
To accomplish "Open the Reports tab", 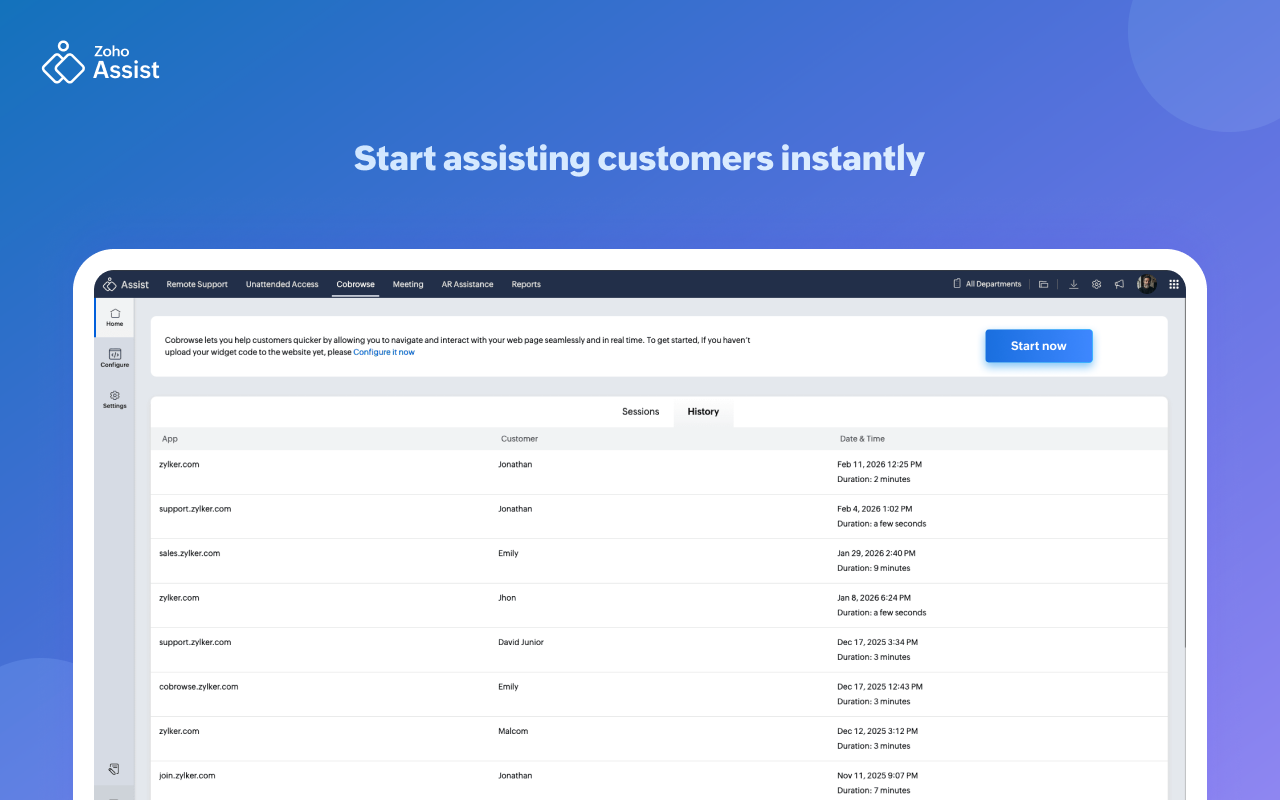I will click(x=526, y=284).
